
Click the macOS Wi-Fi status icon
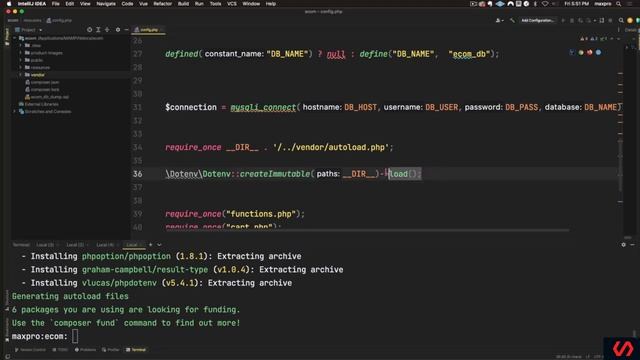click(545, 4)
